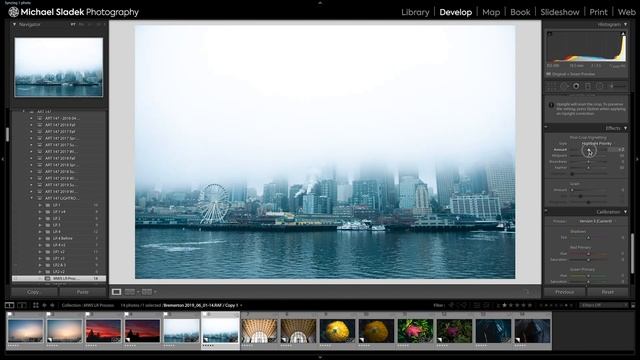Screen dimensions: 640x360
Task: Hide the top module panel arrow
Action: (x=320, y=2)
